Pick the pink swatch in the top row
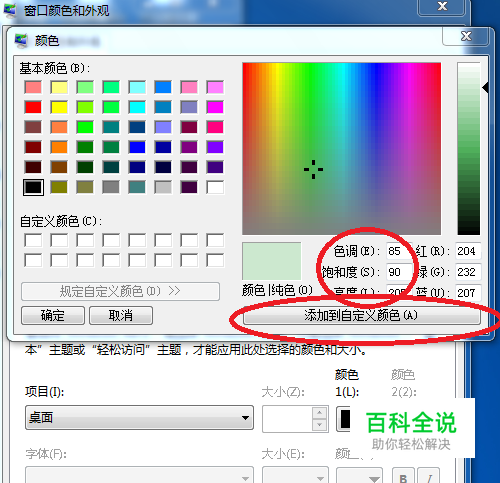Viewport: 500px width, 483px height. [x=189, y=87]
